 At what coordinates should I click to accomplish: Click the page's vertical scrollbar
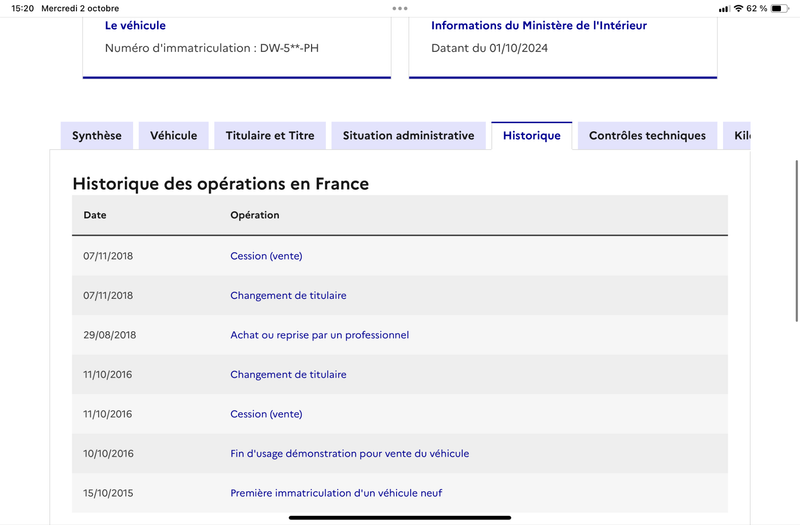point(796,241)
